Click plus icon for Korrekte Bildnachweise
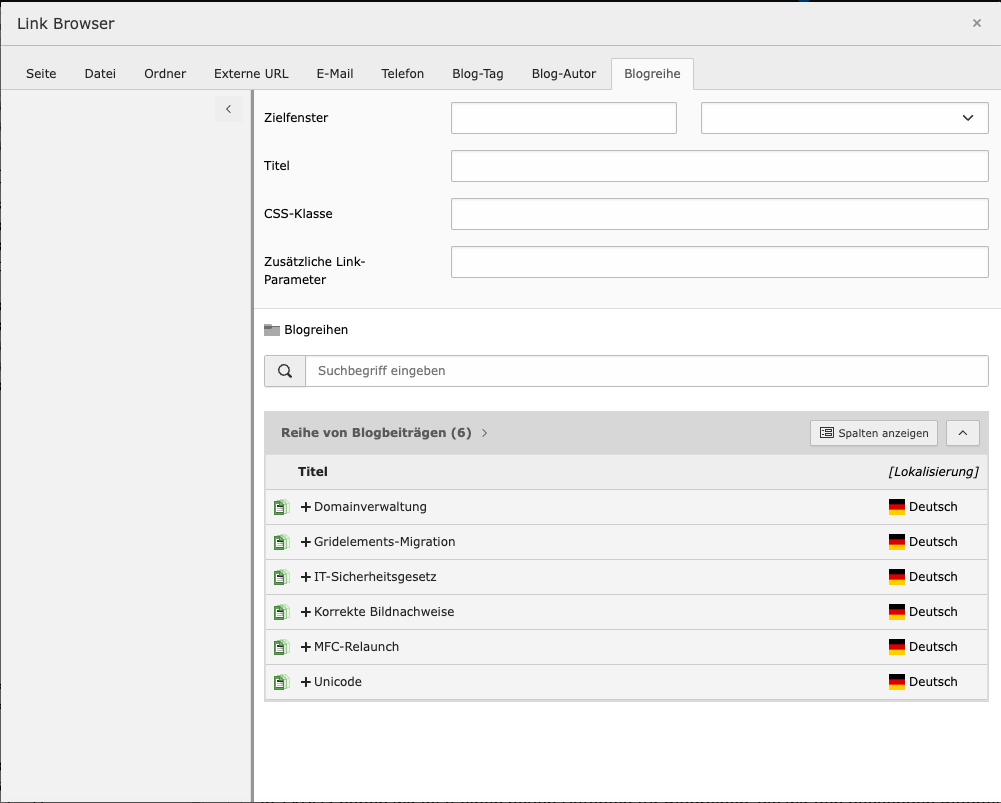1001x803 pixels. click(x=306, y=612)
